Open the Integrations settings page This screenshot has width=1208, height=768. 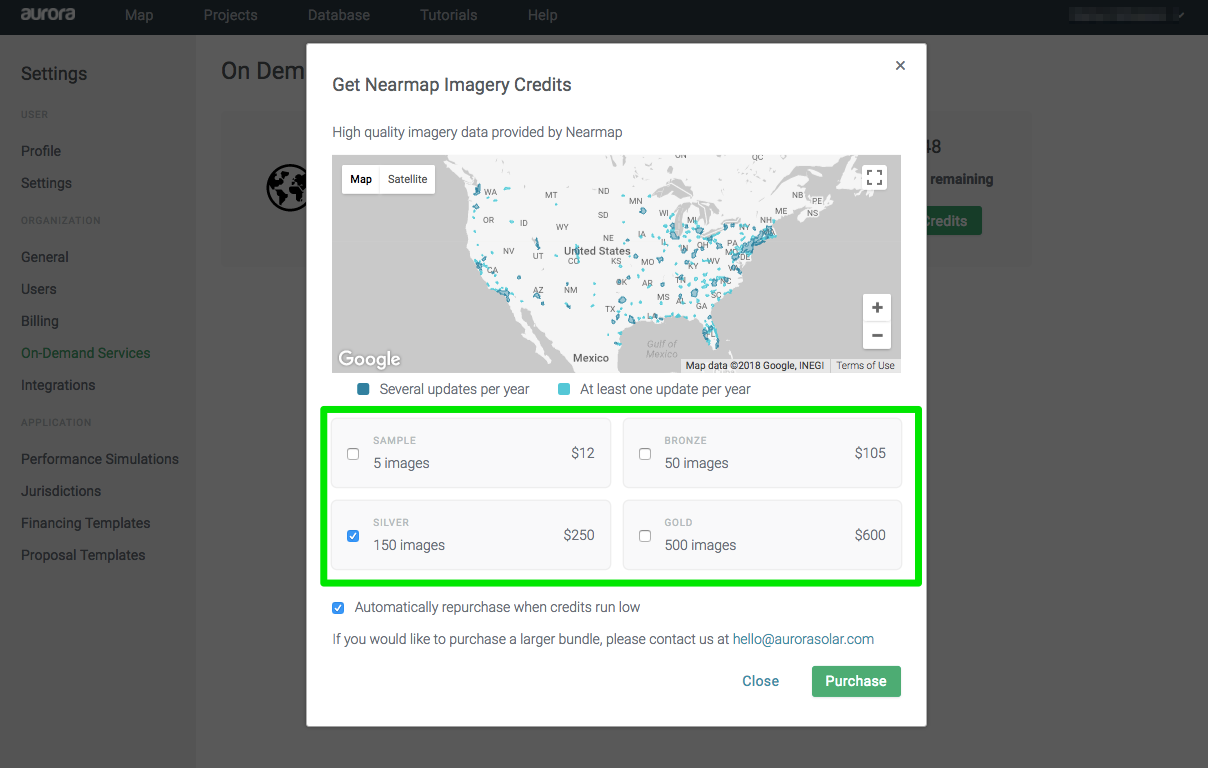point(58,385)
